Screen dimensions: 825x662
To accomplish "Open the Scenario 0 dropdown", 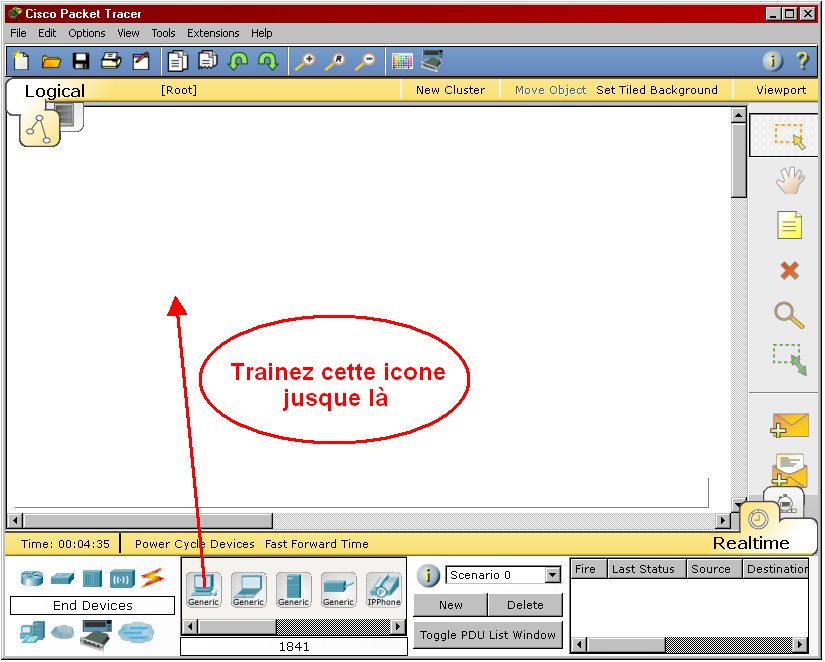I will [552, 575].
